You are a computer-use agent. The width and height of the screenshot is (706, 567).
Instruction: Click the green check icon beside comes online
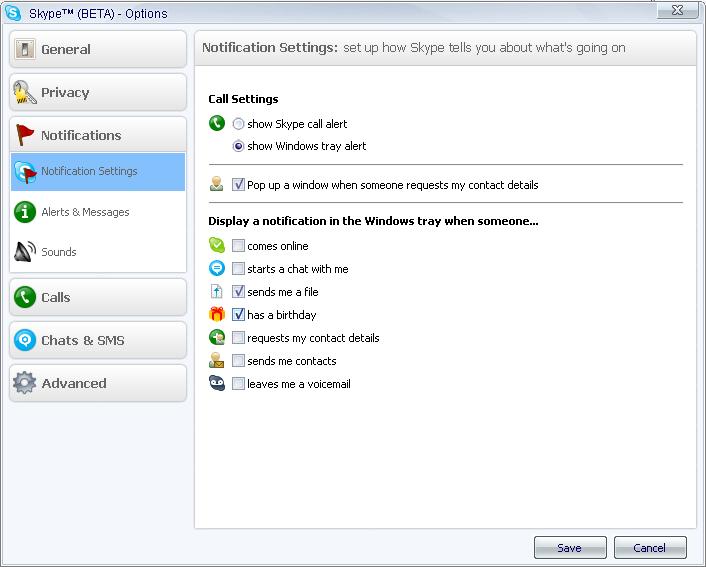pyautogui.click(x=217, y=245)
